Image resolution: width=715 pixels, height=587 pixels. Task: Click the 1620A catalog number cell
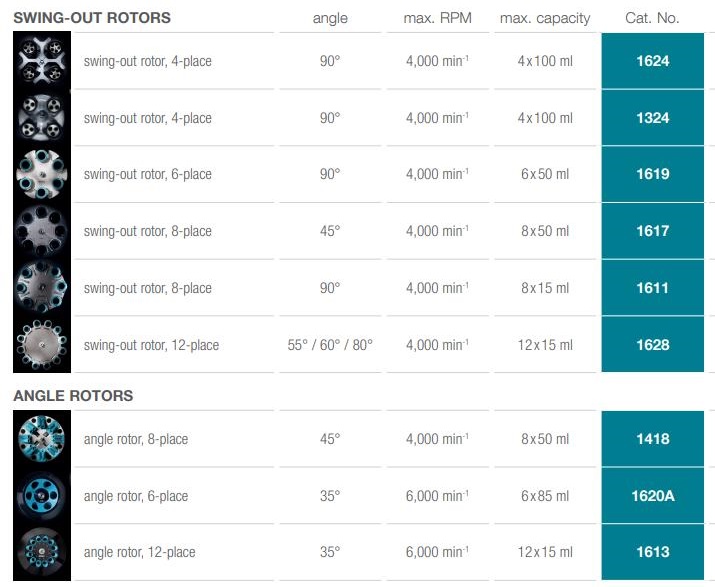coord(652,496)
